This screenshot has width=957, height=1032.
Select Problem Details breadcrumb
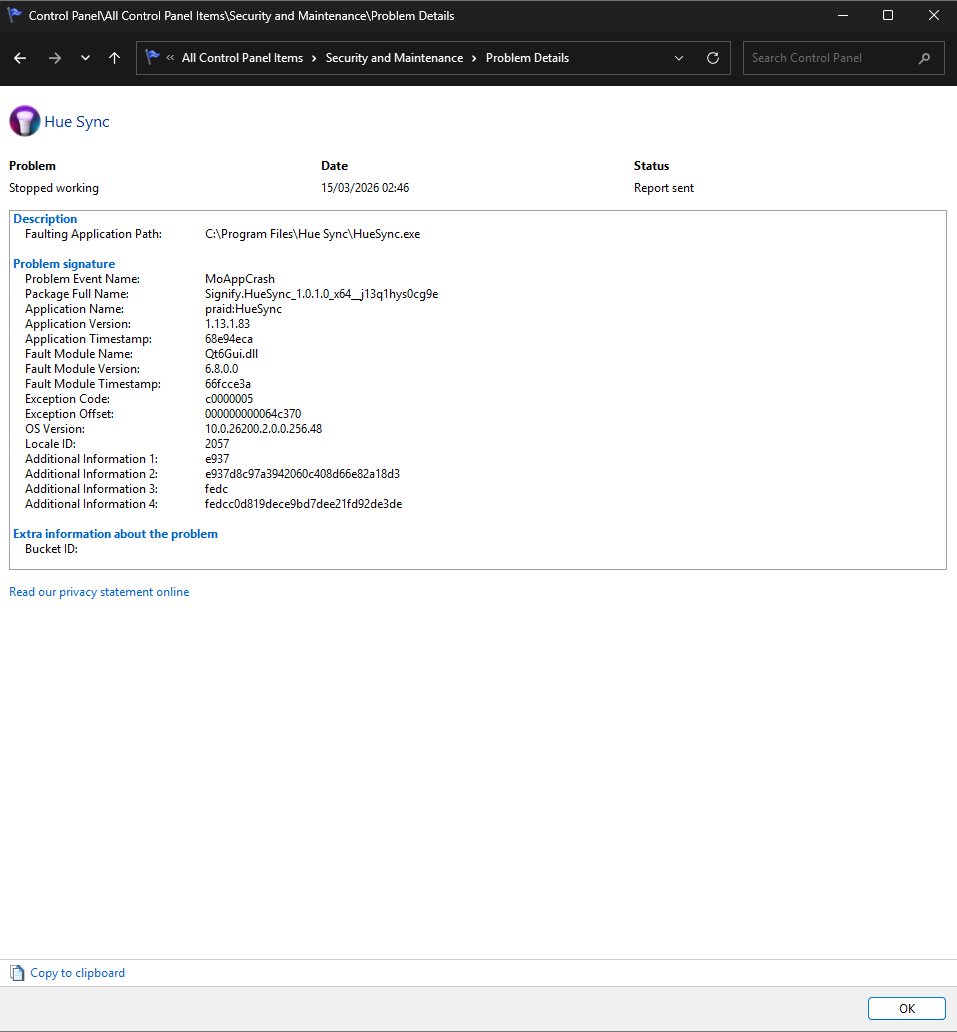(527, 58)
